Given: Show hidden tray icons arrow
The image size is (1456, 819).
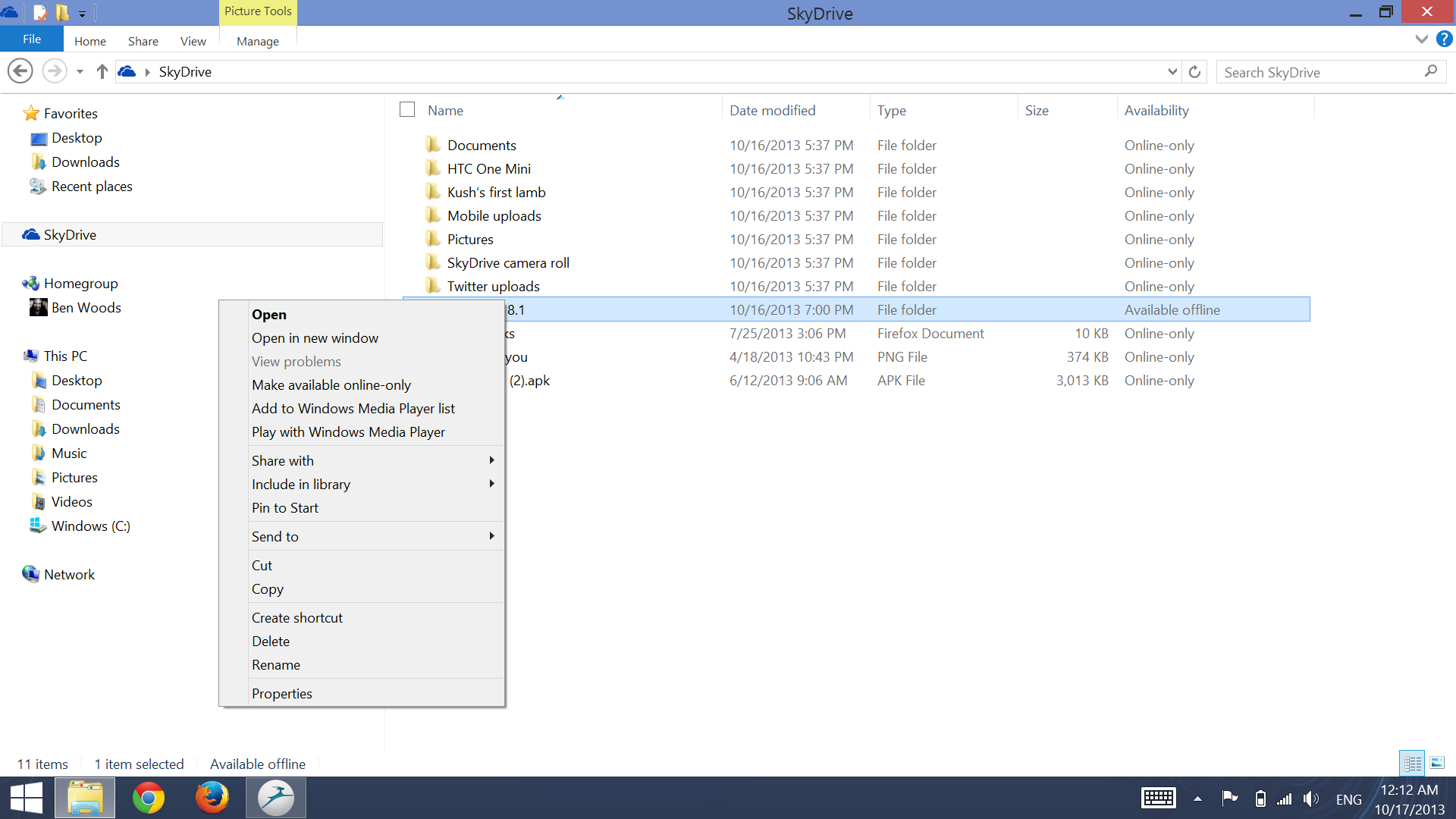Looking at the screenshot, I should (1197, 799).
